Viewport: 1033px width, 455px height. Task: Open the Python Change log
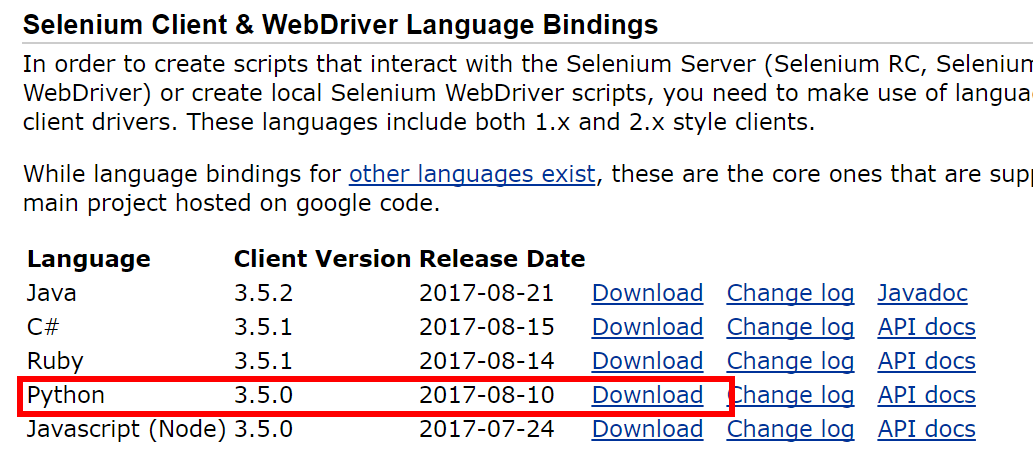pos(791,396)
